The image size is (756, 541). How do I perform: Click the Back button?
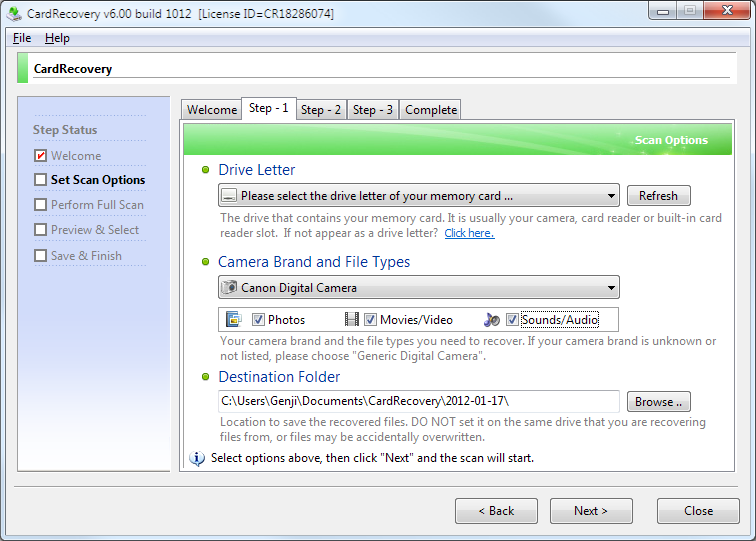pyautogui.click(x=496, y=511)
